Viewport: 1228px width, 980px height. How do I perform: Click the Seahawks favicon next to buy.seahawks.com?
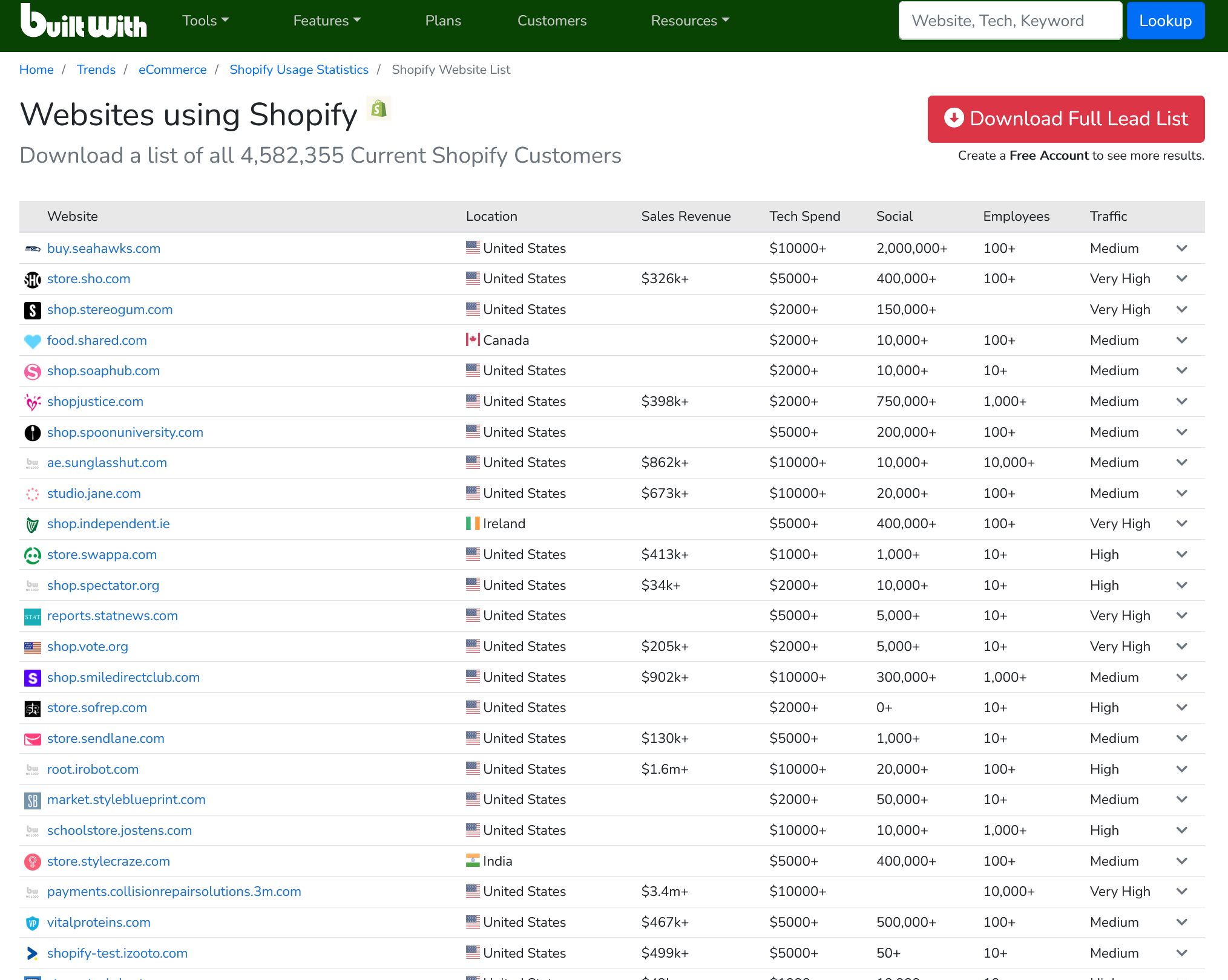click(32, 249)
